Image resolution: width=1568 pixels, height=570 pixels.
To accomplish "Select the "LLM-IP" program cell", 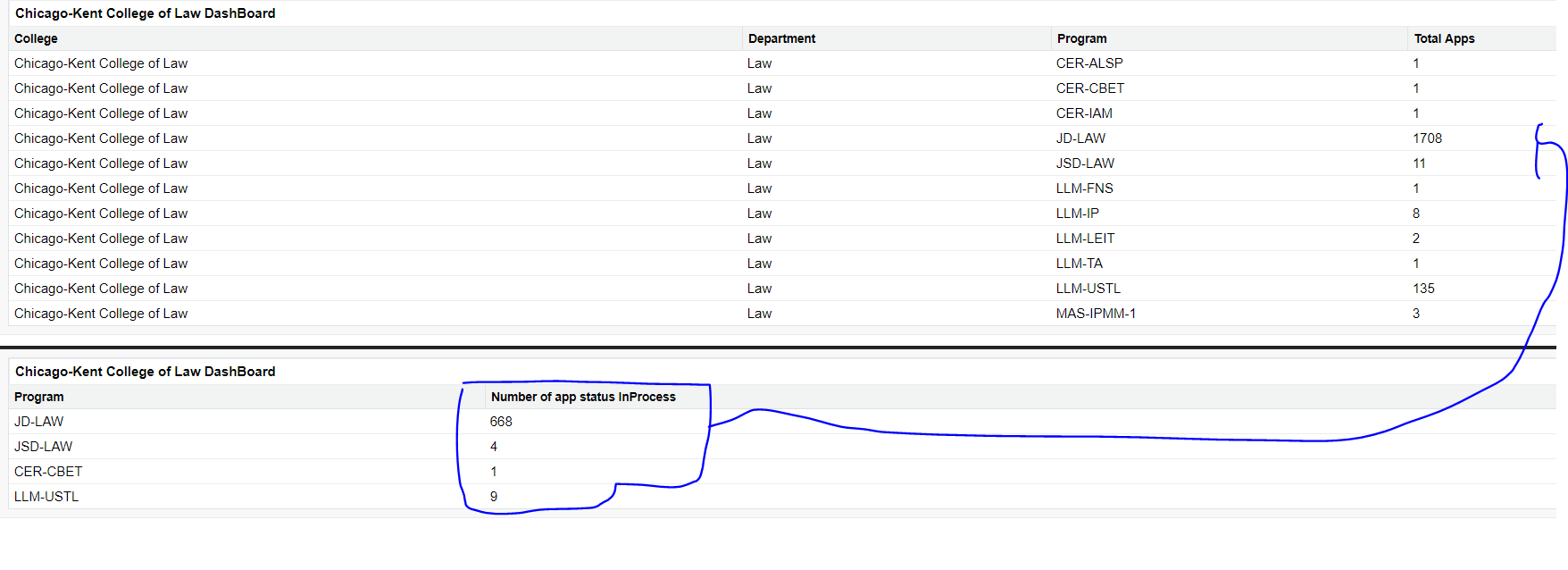I will [1078, 214].
